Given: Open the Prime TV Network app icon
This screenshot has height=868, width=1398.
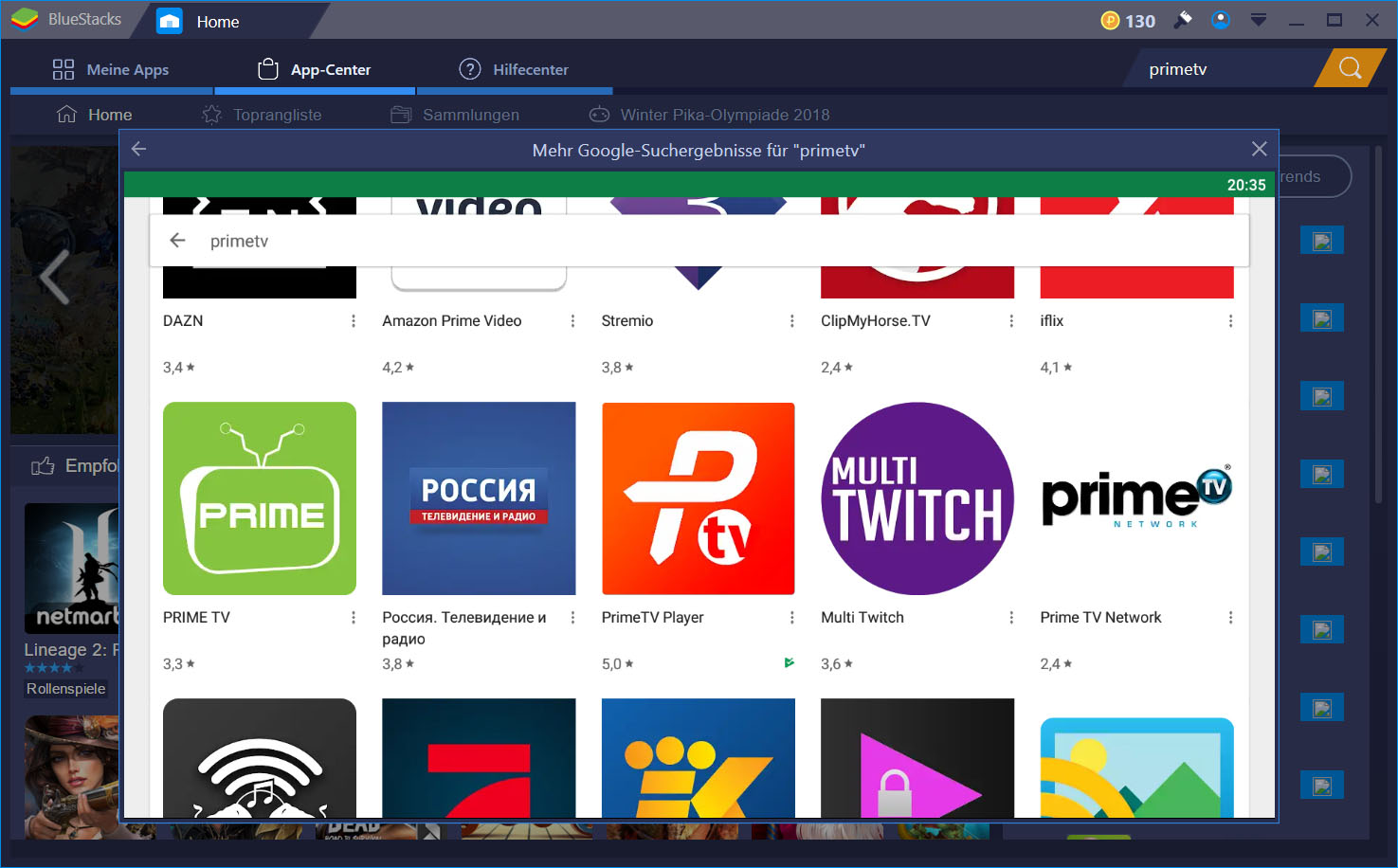Looking at the screenshot, I should coord(1137,498).
